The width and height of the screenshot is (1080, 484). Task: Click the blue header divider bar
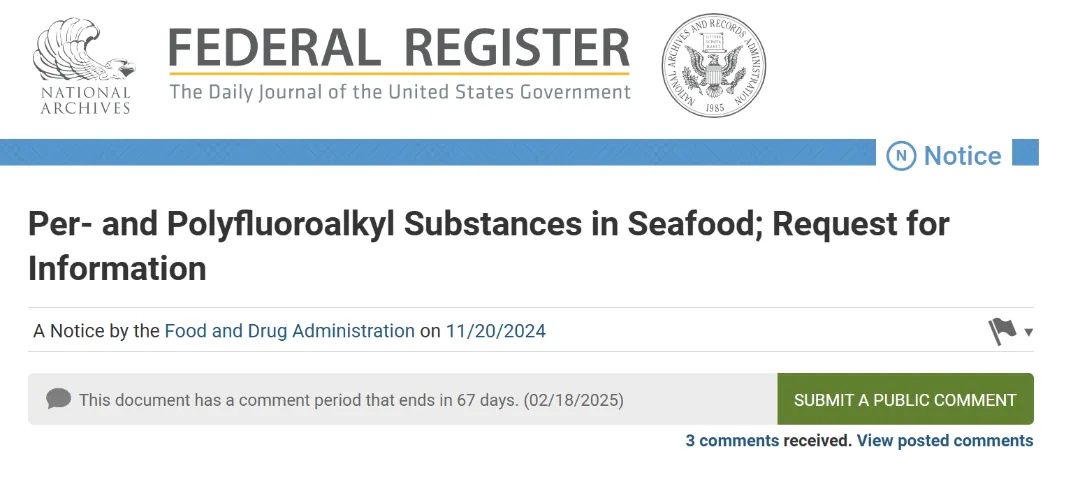(x=437, y=152)
